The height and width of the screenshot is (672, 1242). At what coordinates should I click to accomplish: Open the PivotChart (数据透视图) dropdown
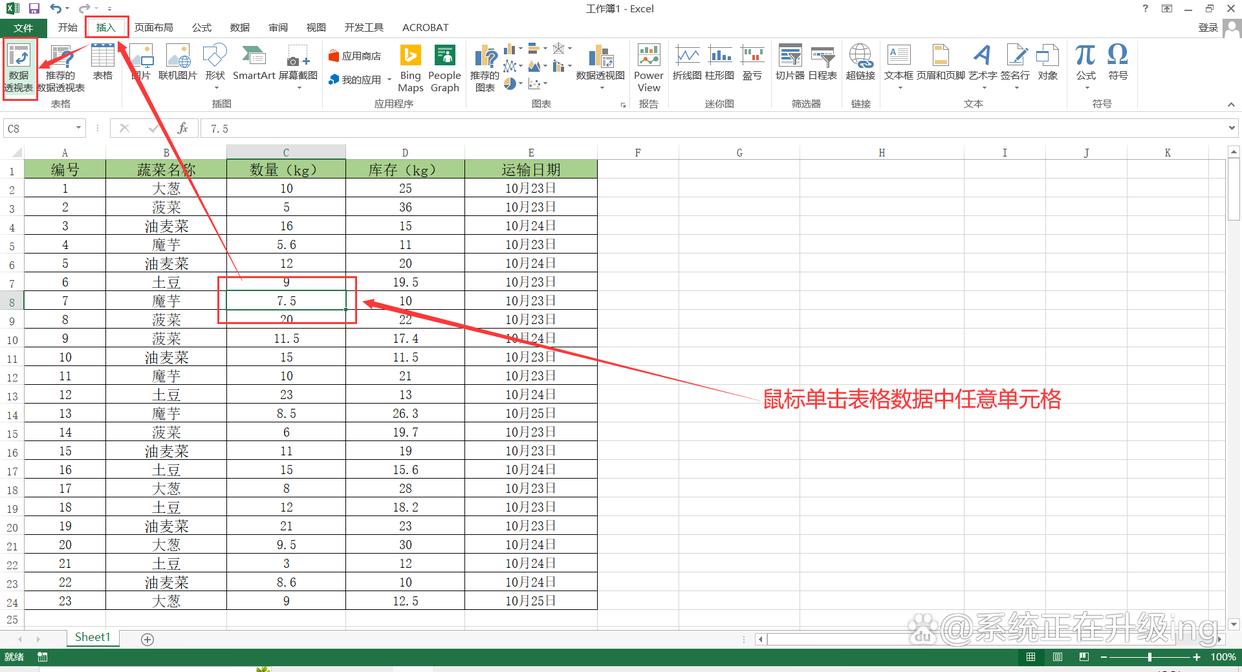(601, 68)
